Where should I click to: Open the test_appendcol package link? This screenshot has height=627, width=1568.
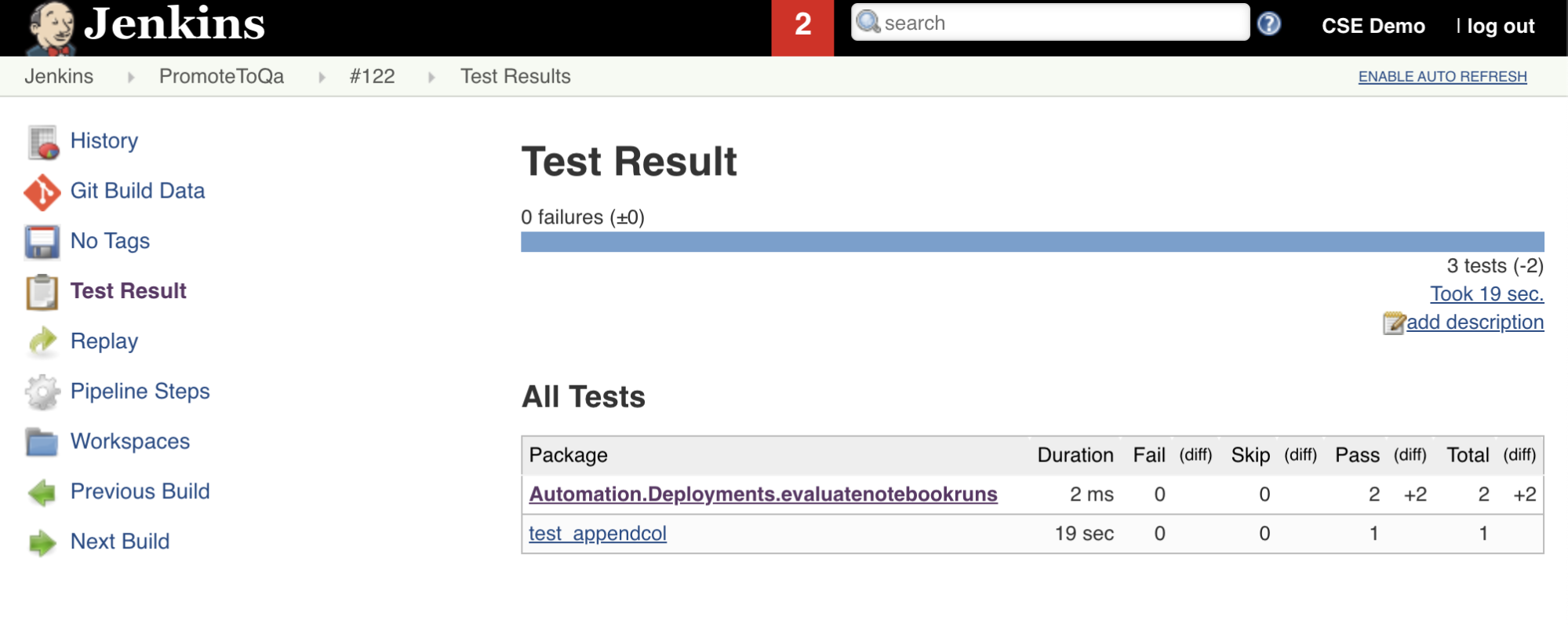pyautogui.click(x=597, y=534)
